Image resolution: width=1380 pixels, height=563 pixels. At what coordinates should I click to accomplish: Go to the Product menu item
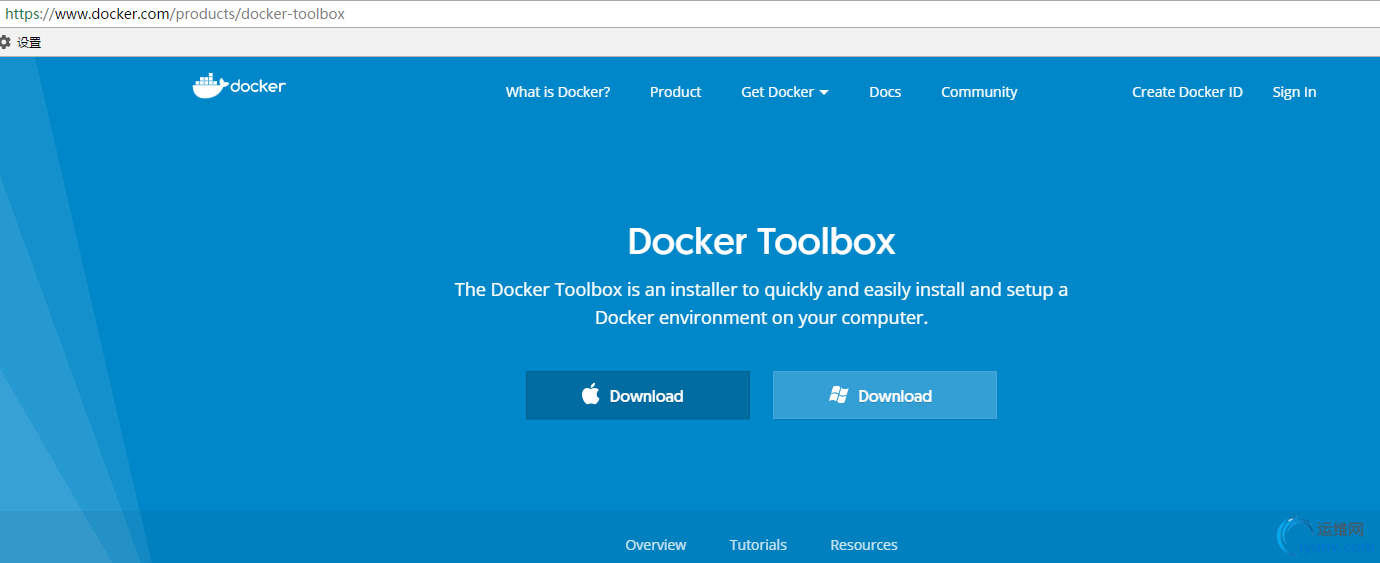click(676, 92)
